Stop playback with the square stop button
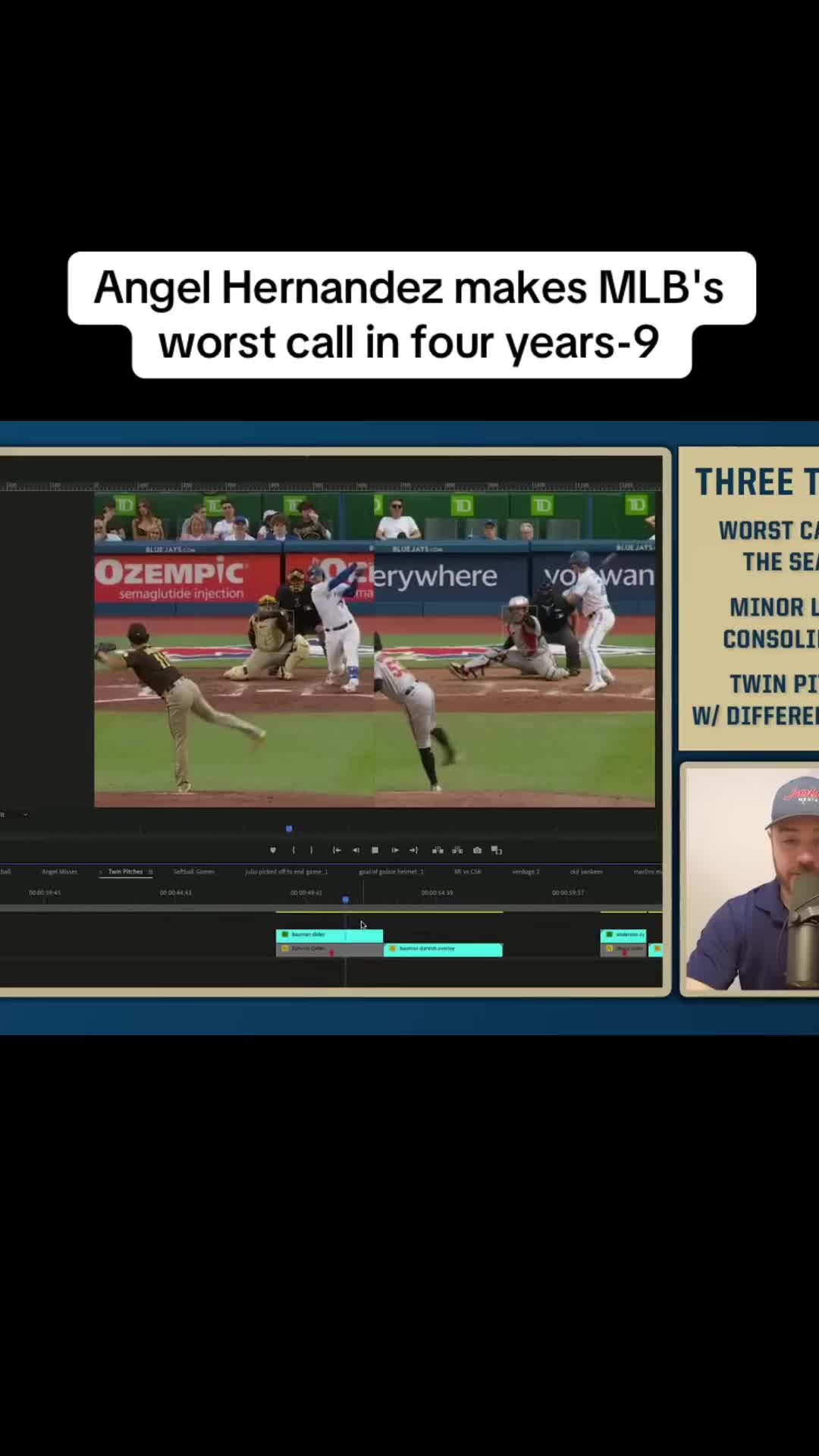819x1456 pixels. click(x=375, y=850)
